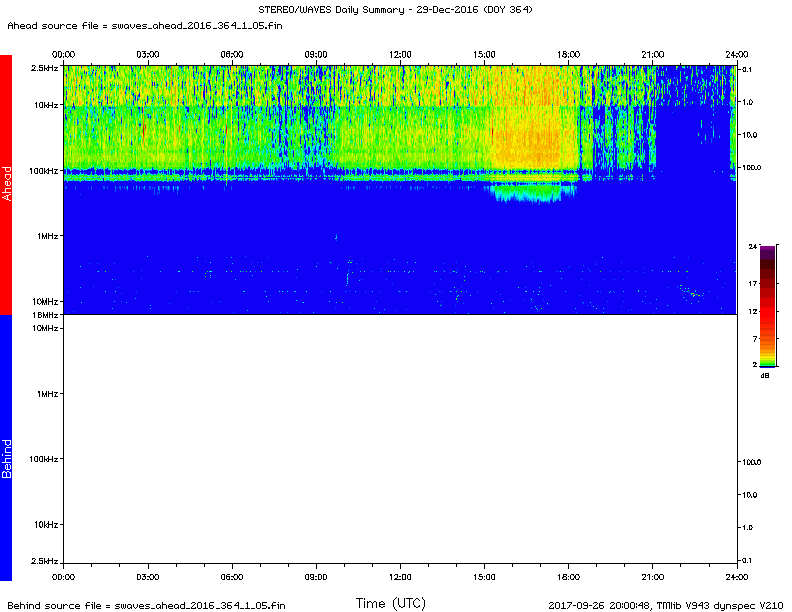This screenshot has height=612, width=792.
Task: Click the 100kHz label in the Behind panel
Action: 44,459
